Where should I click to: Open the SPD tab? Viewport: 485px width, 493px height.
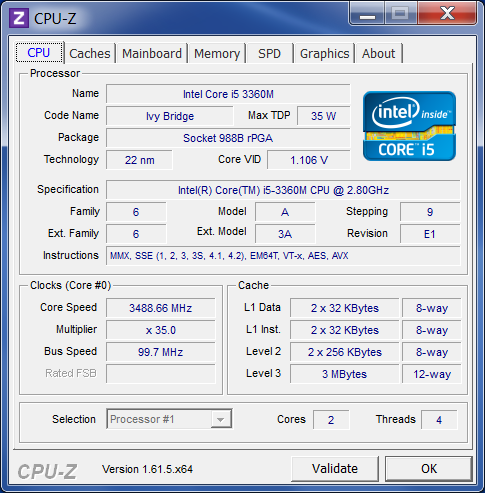(x=270, y=53)
